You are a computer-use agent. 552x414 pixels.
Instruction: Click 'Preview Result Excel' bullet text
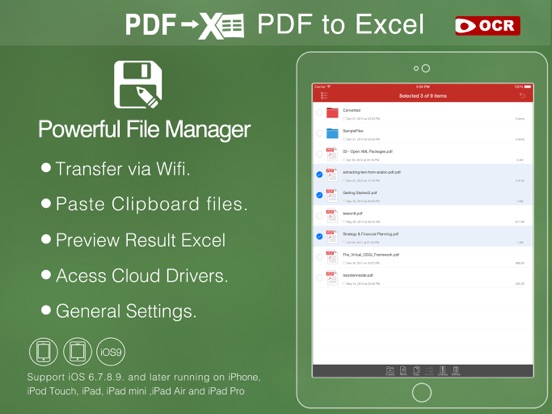tap(140, 240)
